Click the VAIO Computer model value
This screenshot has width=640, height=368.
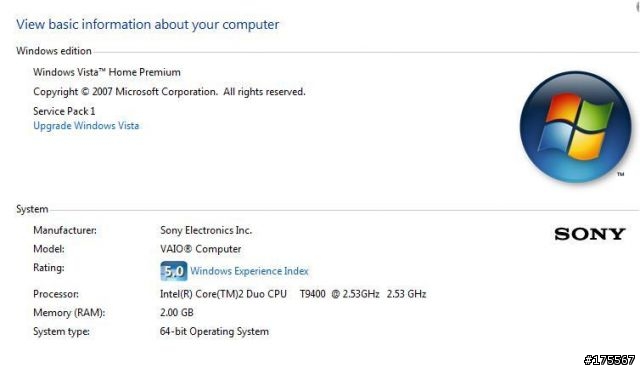[x=200, y=249]
